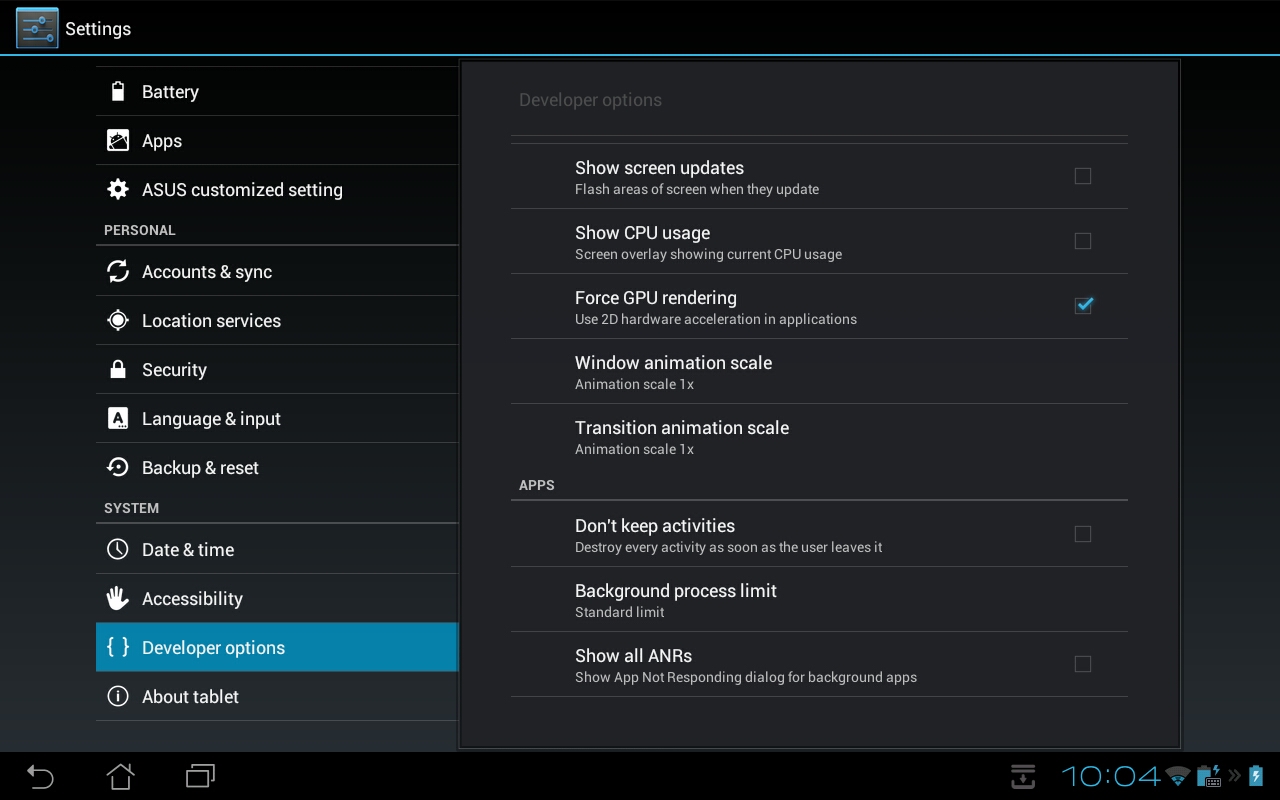Tap the download notification tray icon
1280x800 pixels.
(1022, 776)
